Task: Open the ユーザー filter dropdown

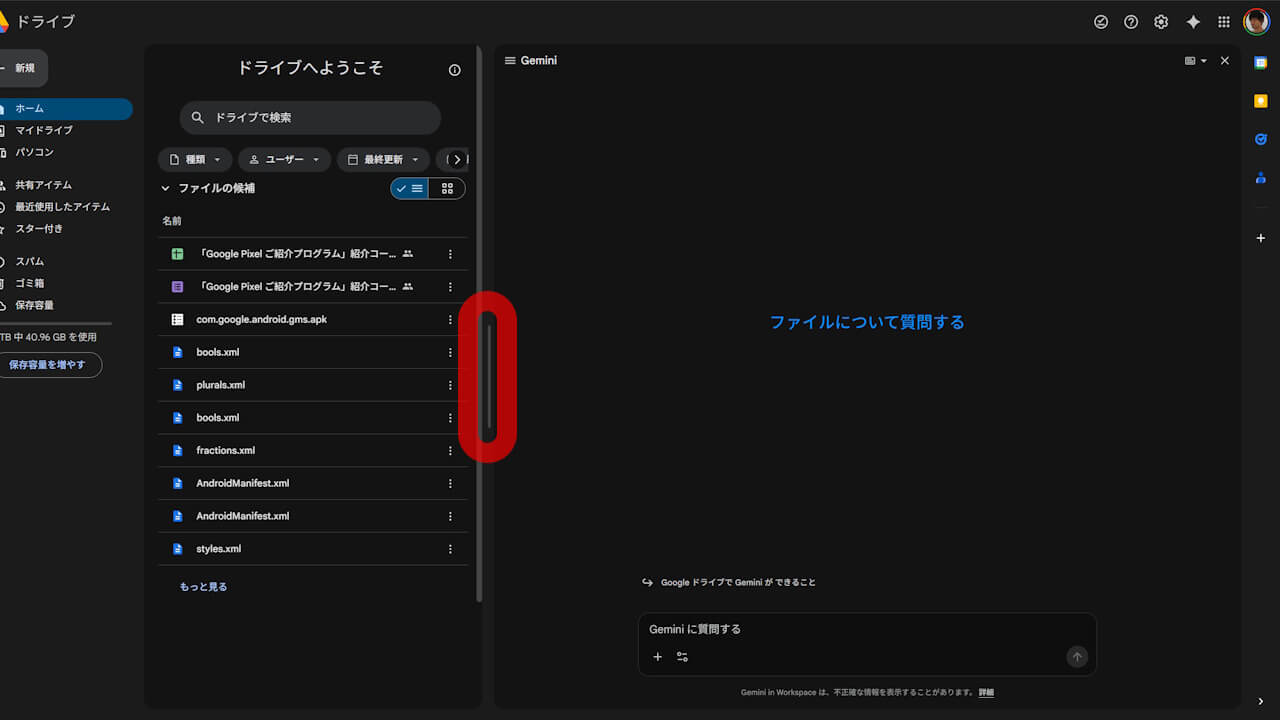Action: (x=284, y=160)
